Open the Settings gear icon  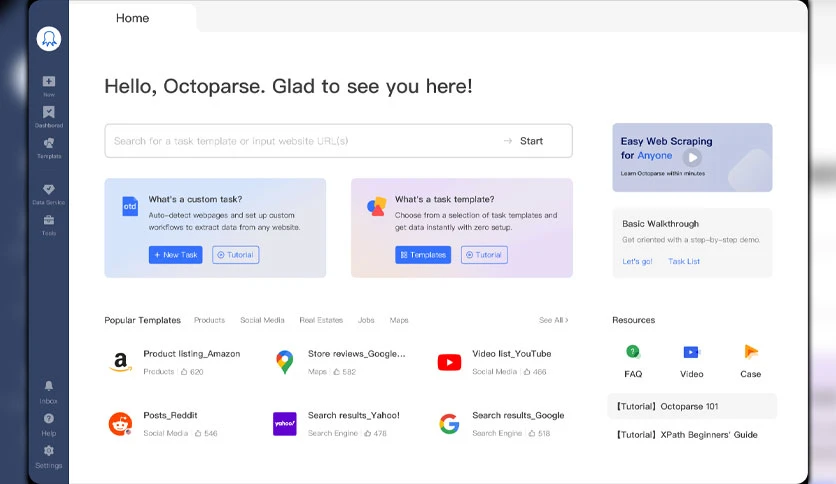tap(49, 451)
